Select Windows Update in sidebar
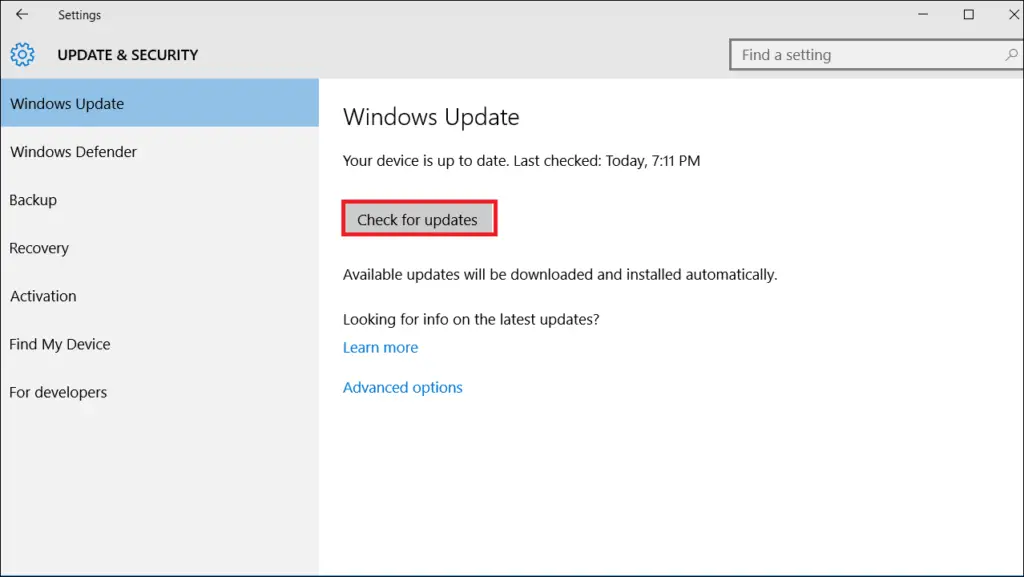This screenshot has width=1024, height=577. pyautogui.click(x=160, y=103)
